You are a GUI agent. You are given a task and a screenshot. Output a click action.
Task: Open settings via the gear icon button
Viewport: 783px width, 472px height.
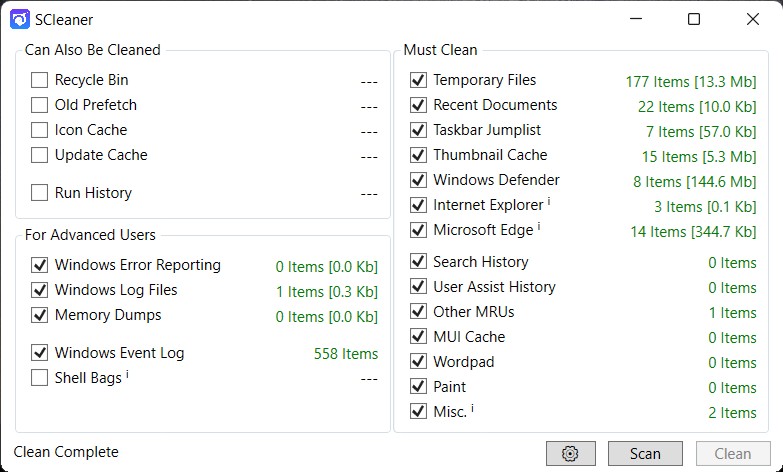click(570, 453)
